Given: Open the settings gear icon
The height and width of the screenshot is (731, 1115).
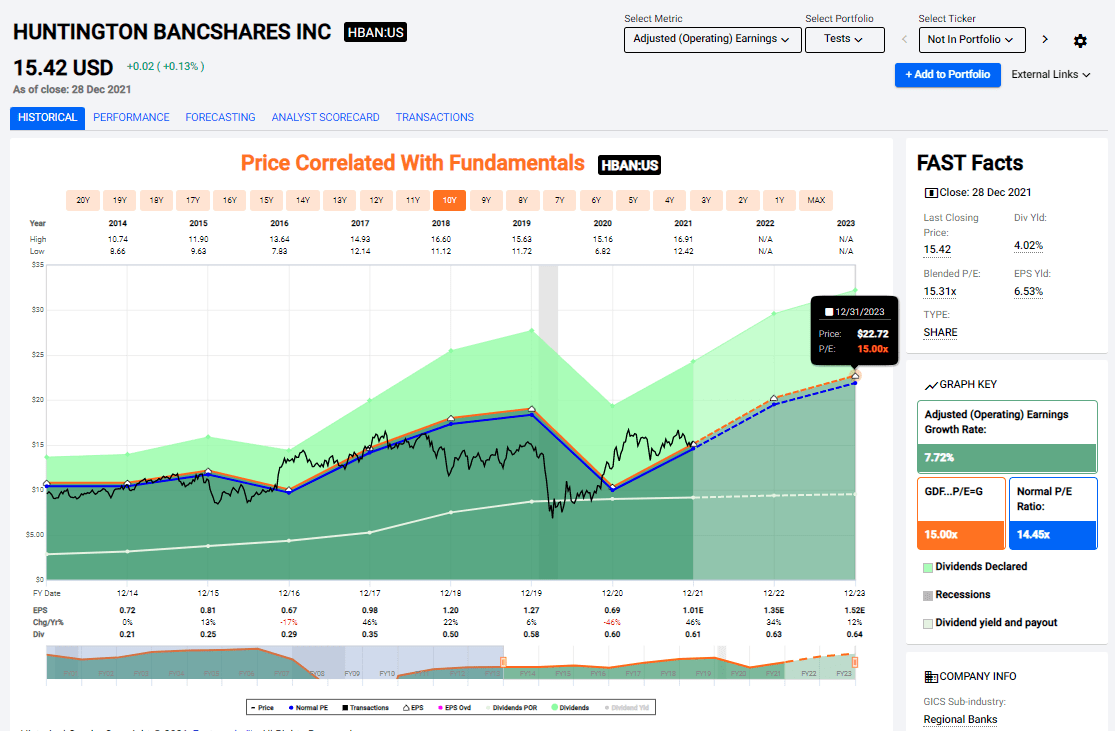Looking at the screenshot, I should pos(1079,41).
